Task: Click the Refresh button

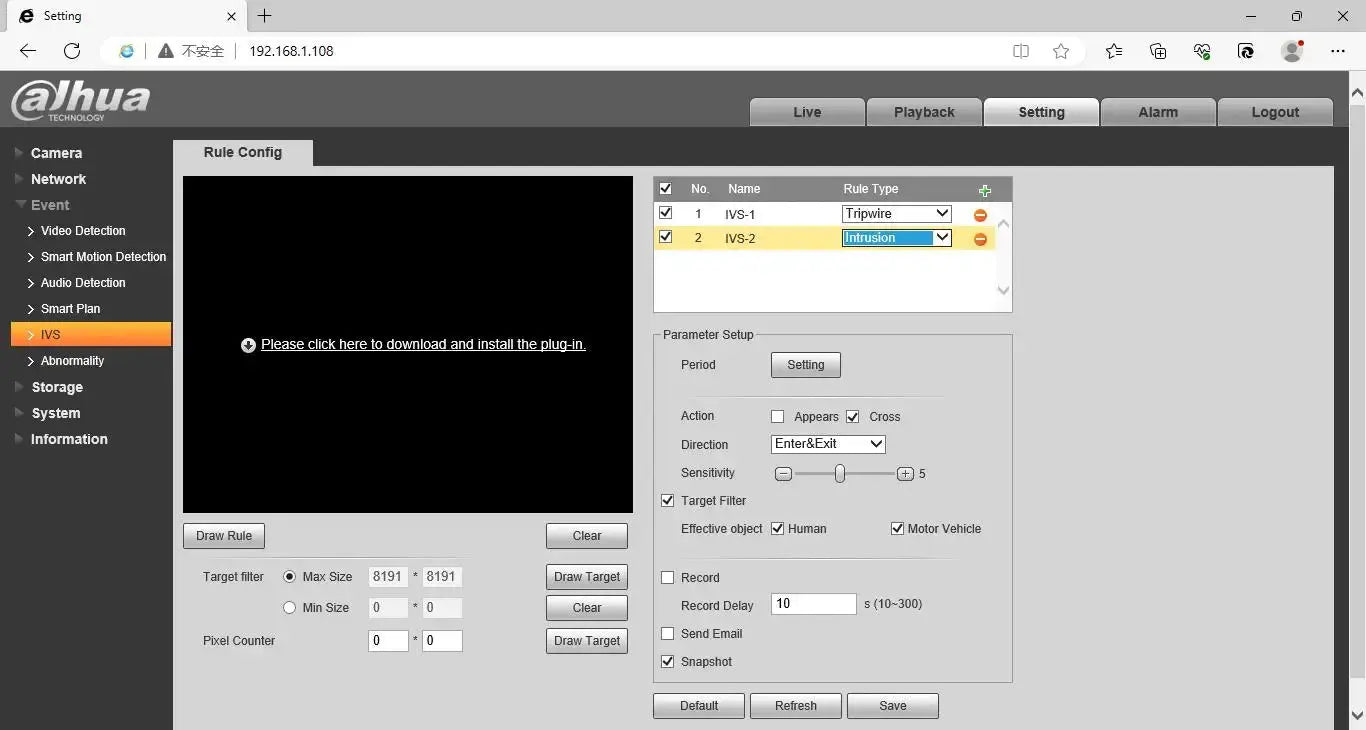Action: (x=796, y=706)
